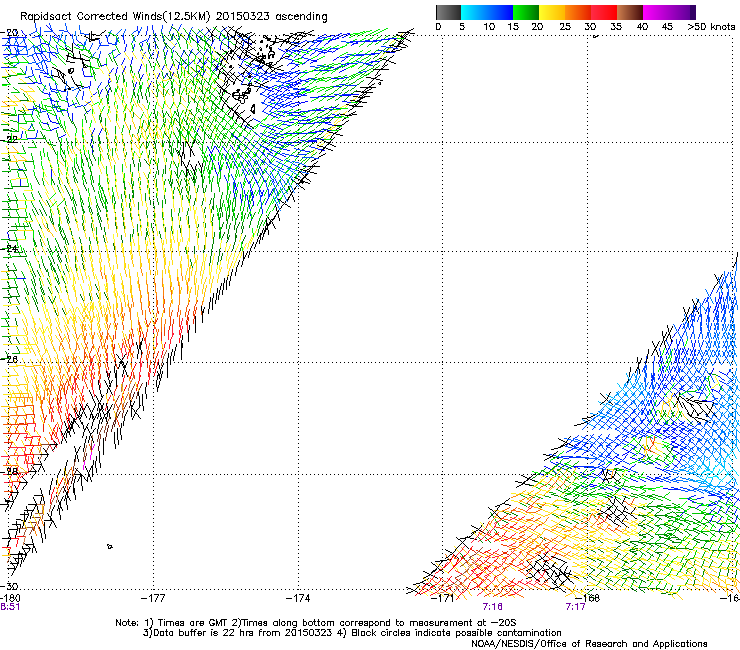This screenshot has height=650, width=740.
Task: Click the purple "7:16" time label
Action: click(492, 607)
